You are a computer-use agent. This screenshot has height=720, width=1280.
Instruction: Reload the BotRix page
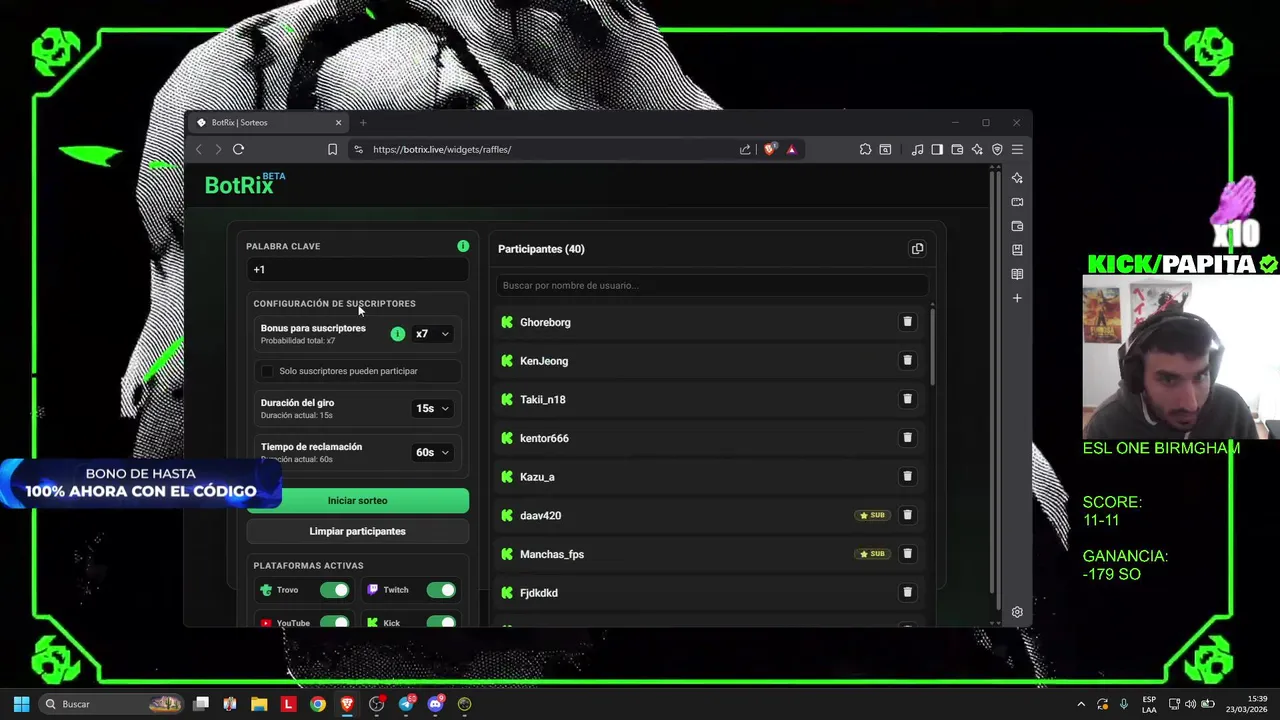point(238,149)
